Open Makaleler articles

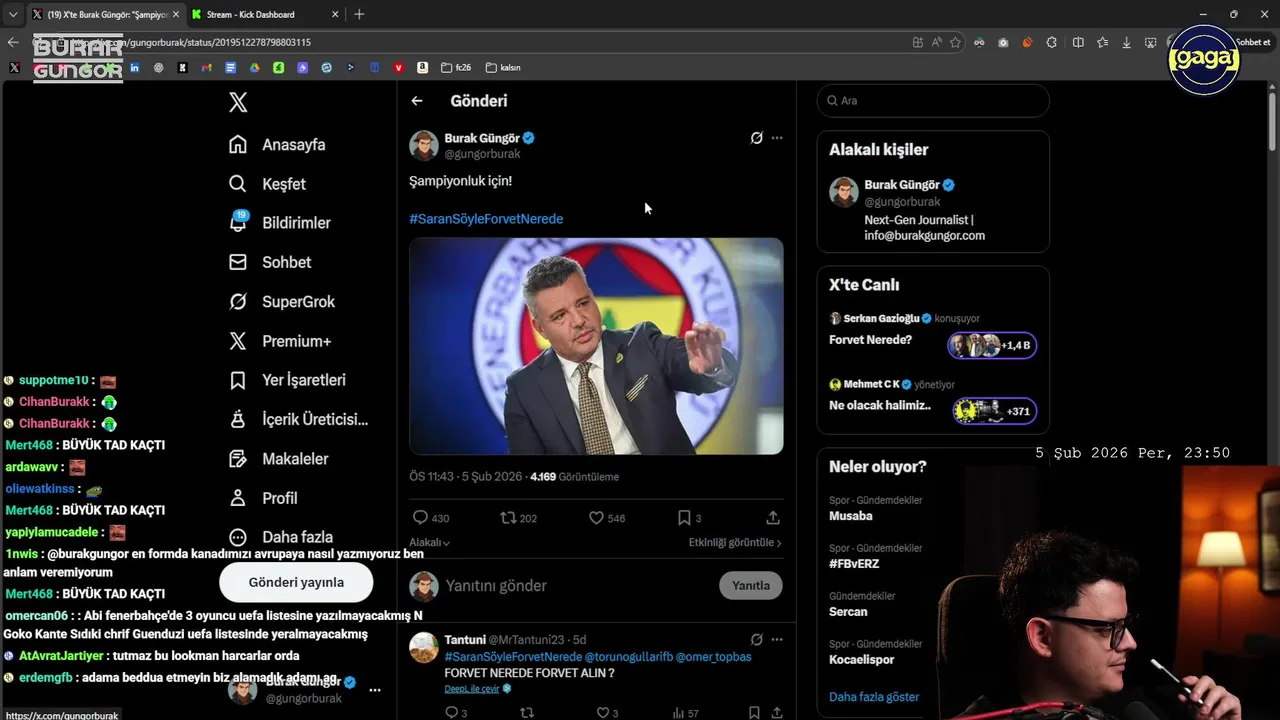click(278, 458)
